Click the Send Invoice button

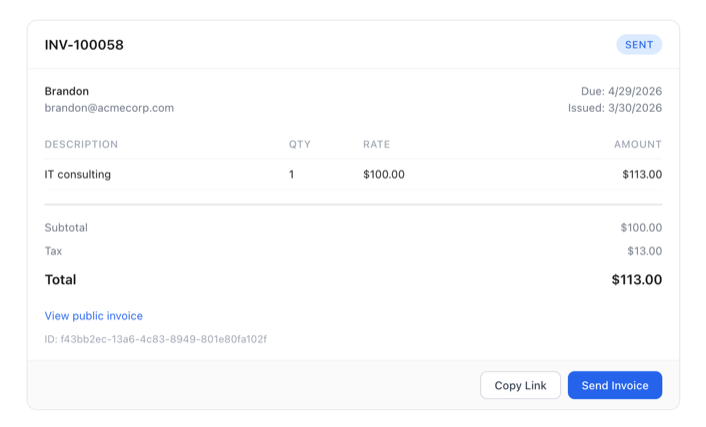[614, 385]
